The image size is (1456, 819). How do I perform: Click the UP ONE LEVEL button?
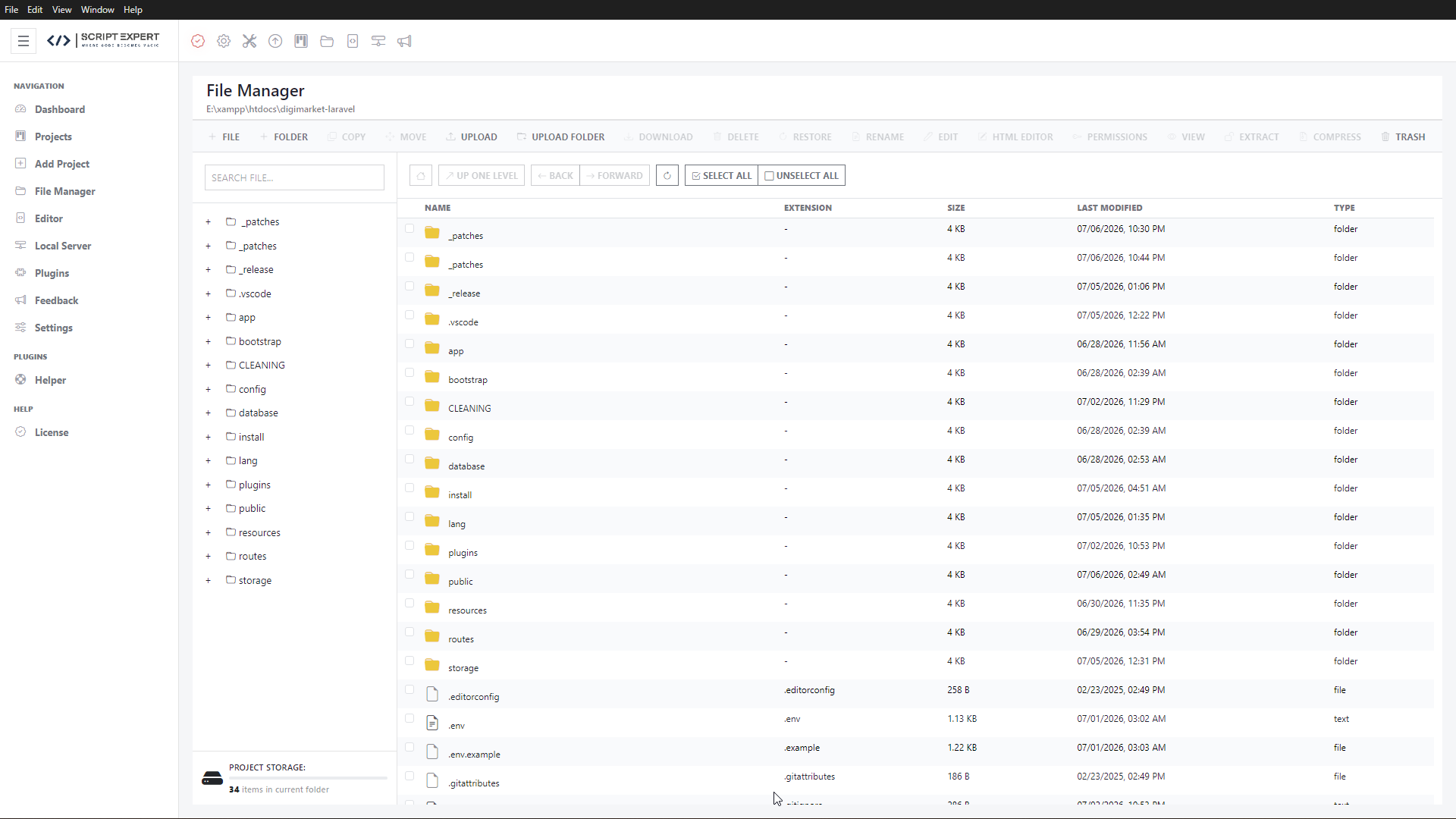tap(482, 175)
